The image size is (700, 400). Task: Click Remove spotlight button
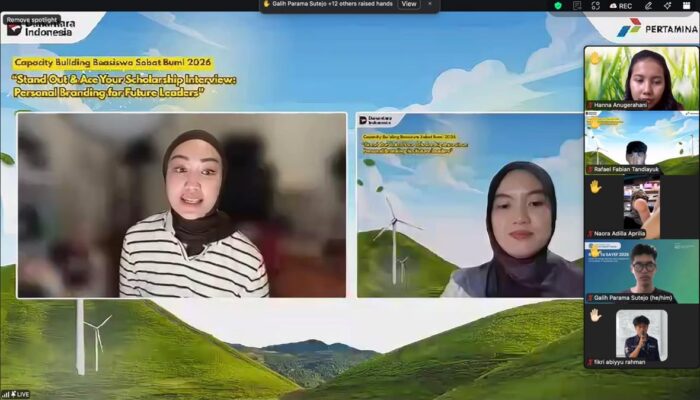click(32, 20)
